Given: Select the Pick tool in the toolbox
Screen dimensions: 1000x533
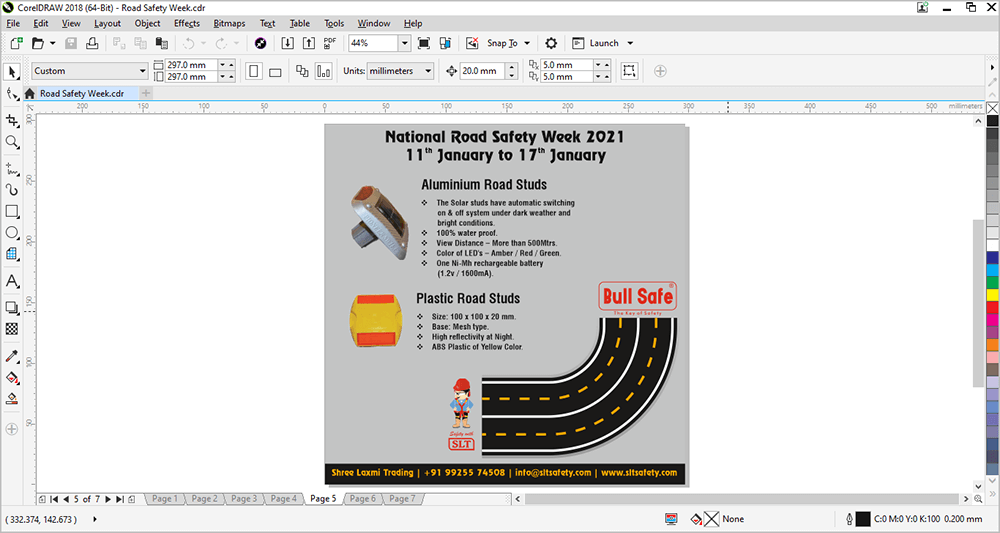Looking at the screenshot, I should click(x=11, y=71).
